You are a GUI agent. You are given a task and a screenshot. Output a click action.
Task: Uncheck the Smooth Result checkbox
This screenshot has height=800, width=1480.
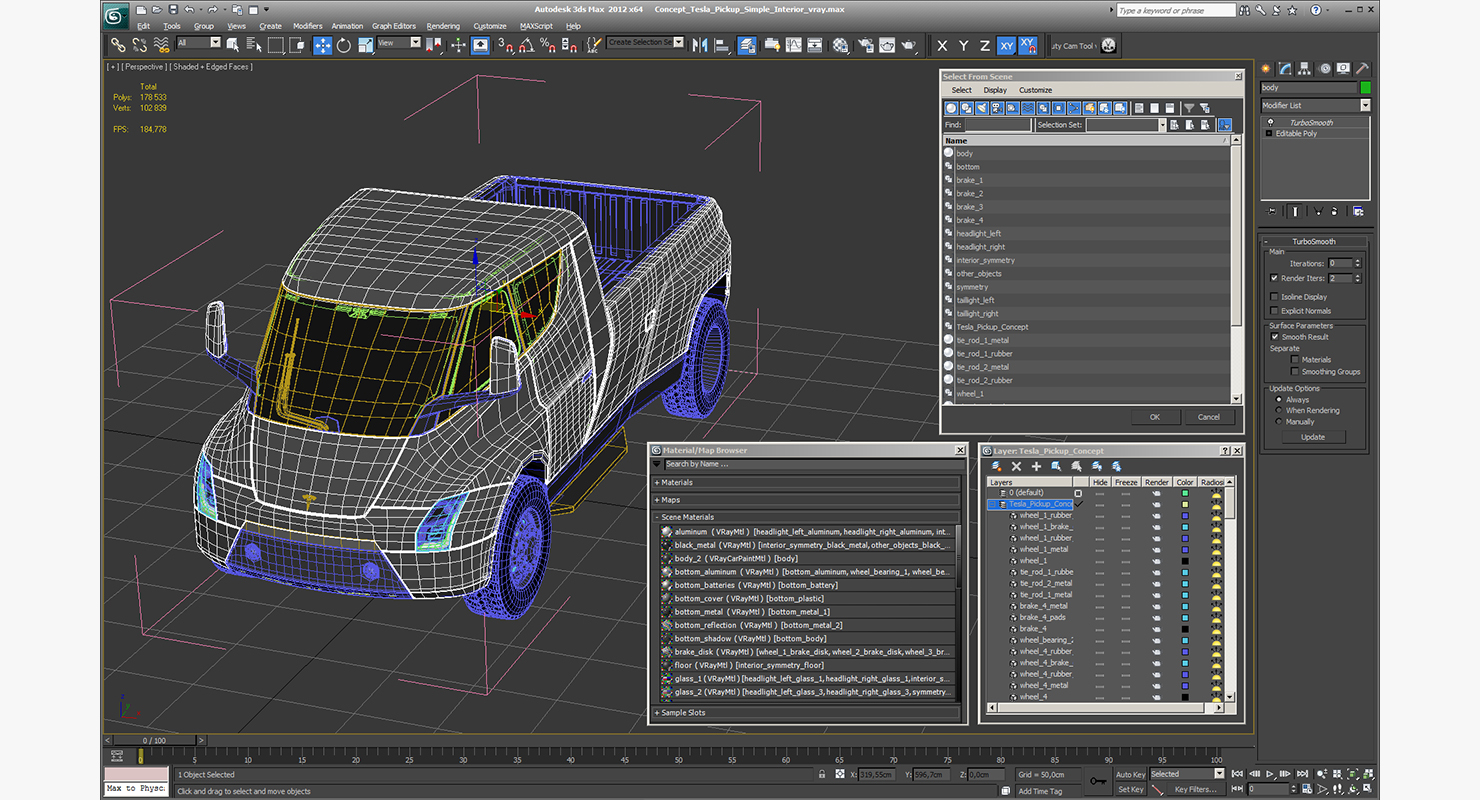1275,337
